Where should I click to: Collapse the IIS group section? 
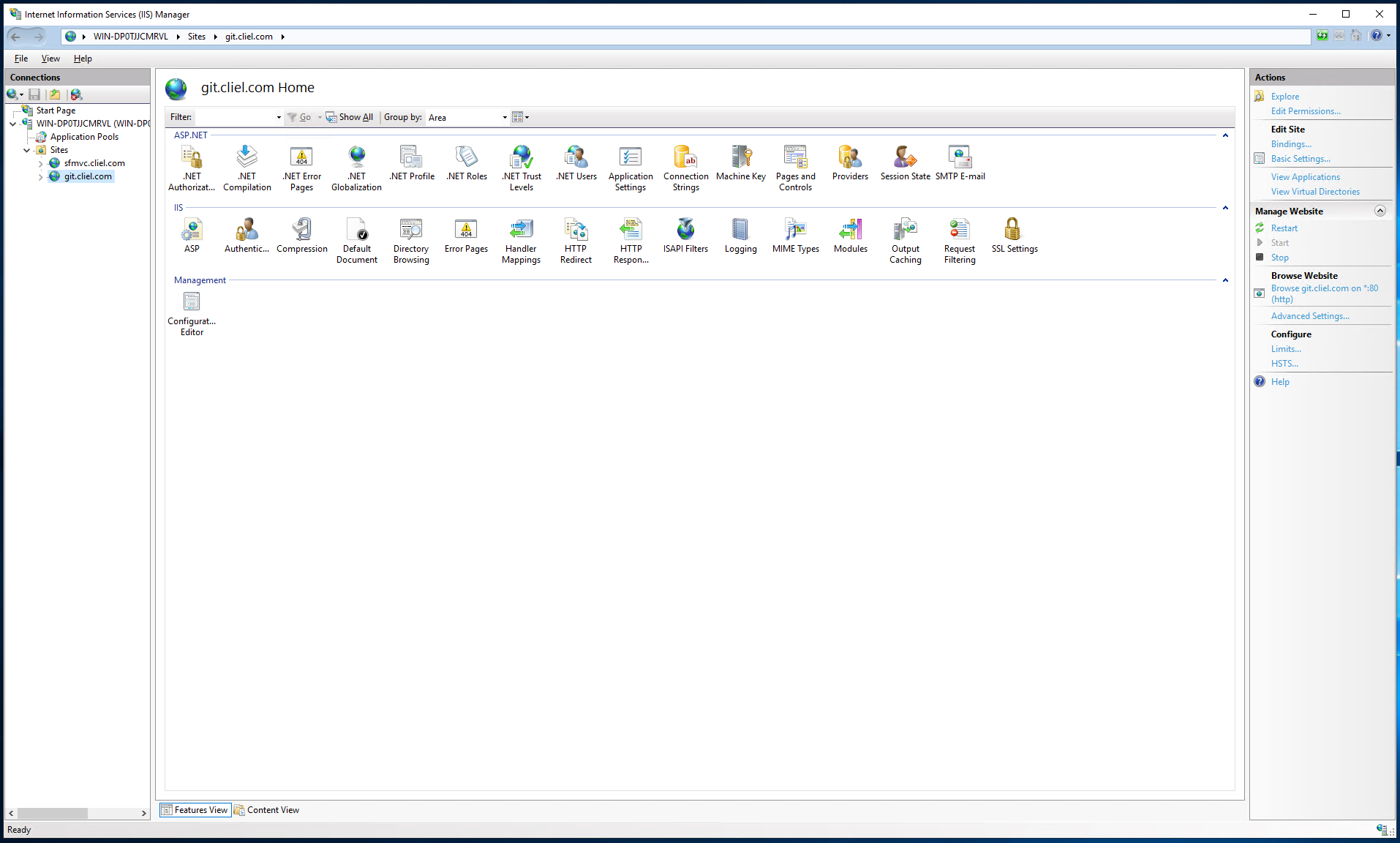pos(1225,208)
